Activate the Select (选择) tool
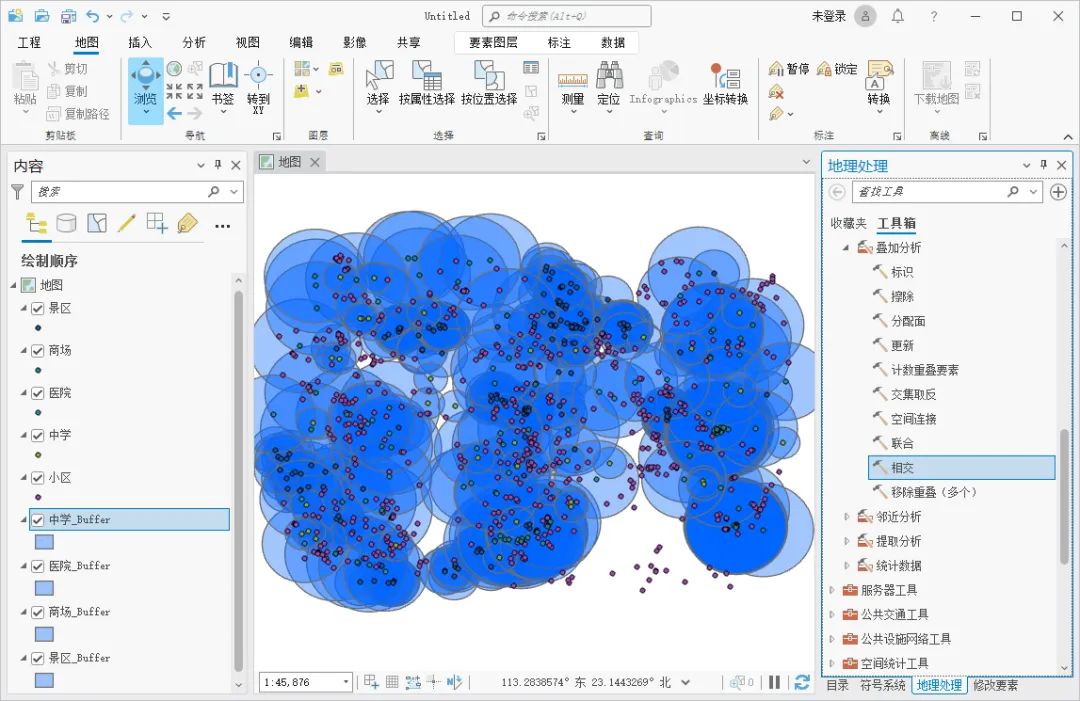Viewport: 1080px width, 701px height. (378, 85)
